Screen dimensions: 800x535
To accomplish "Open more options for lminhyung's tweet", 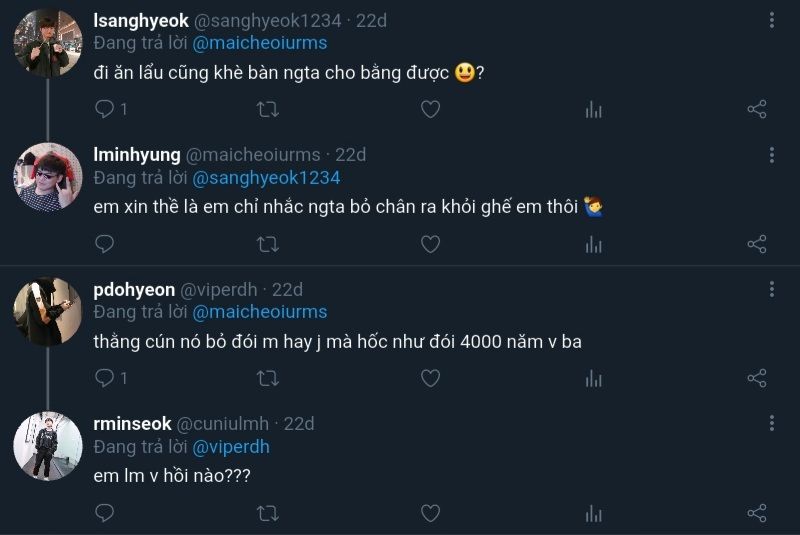I will pos(772,155).
